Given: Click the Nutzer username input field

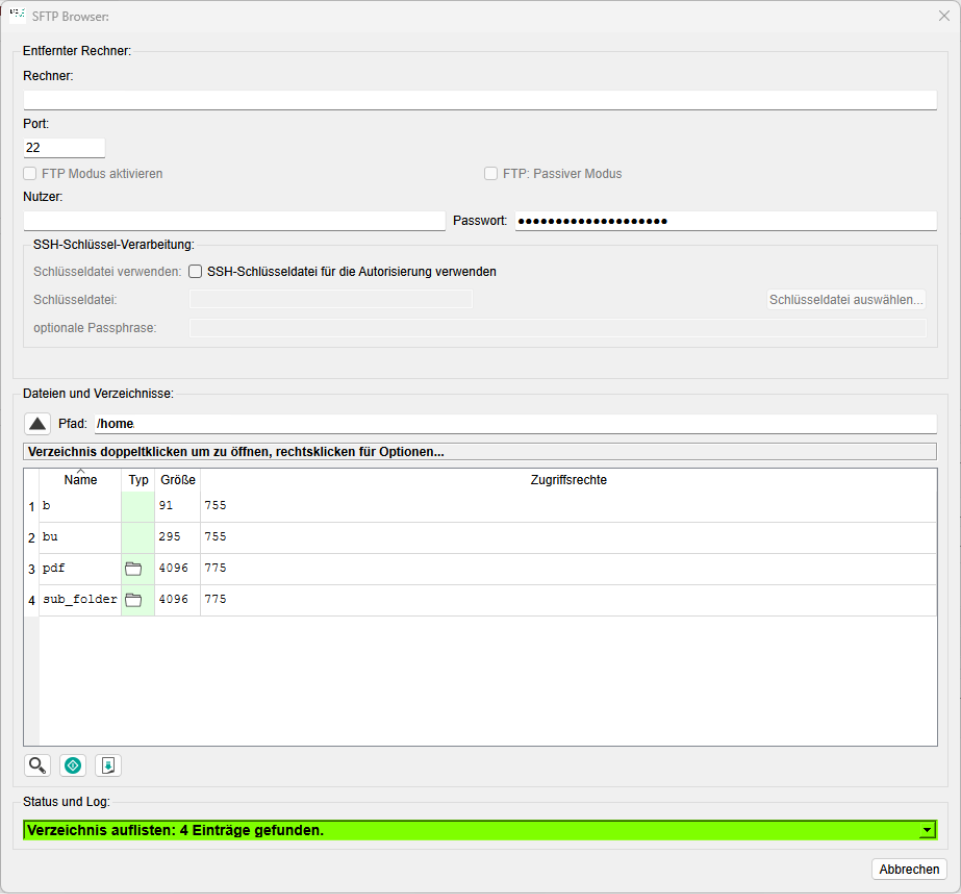Looking at the screenshot, I should coord(234,221).
